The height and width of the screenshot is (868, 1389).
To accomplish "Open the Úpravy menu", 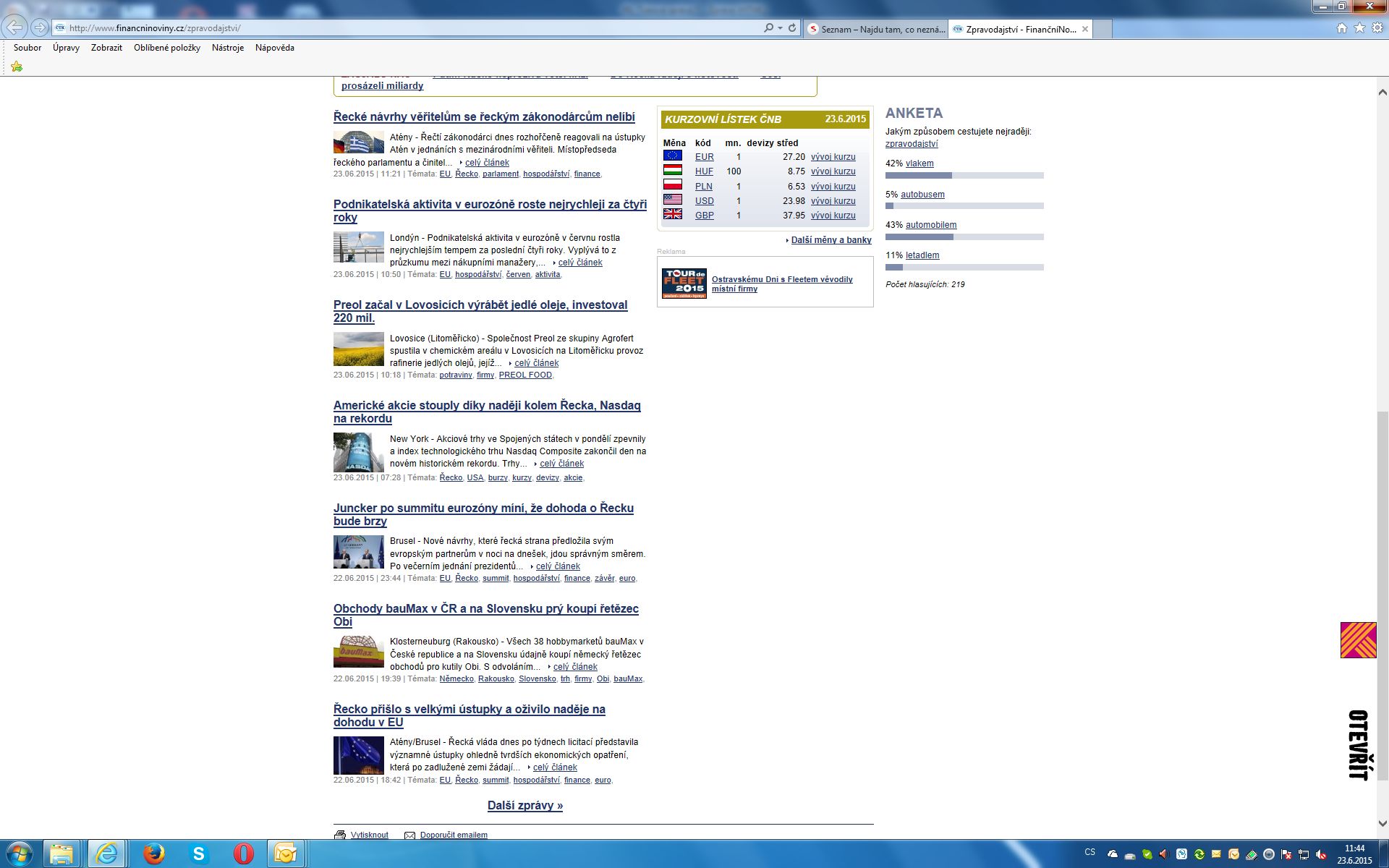I will [66, 48].
